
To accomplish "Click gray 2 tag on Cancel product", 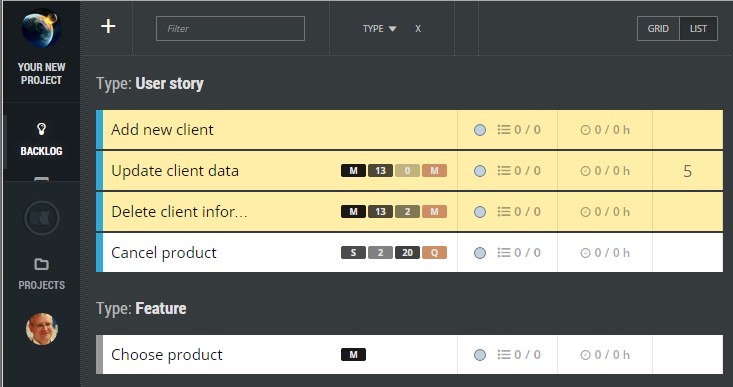I will pyautogui.click(x=381, y=253).
